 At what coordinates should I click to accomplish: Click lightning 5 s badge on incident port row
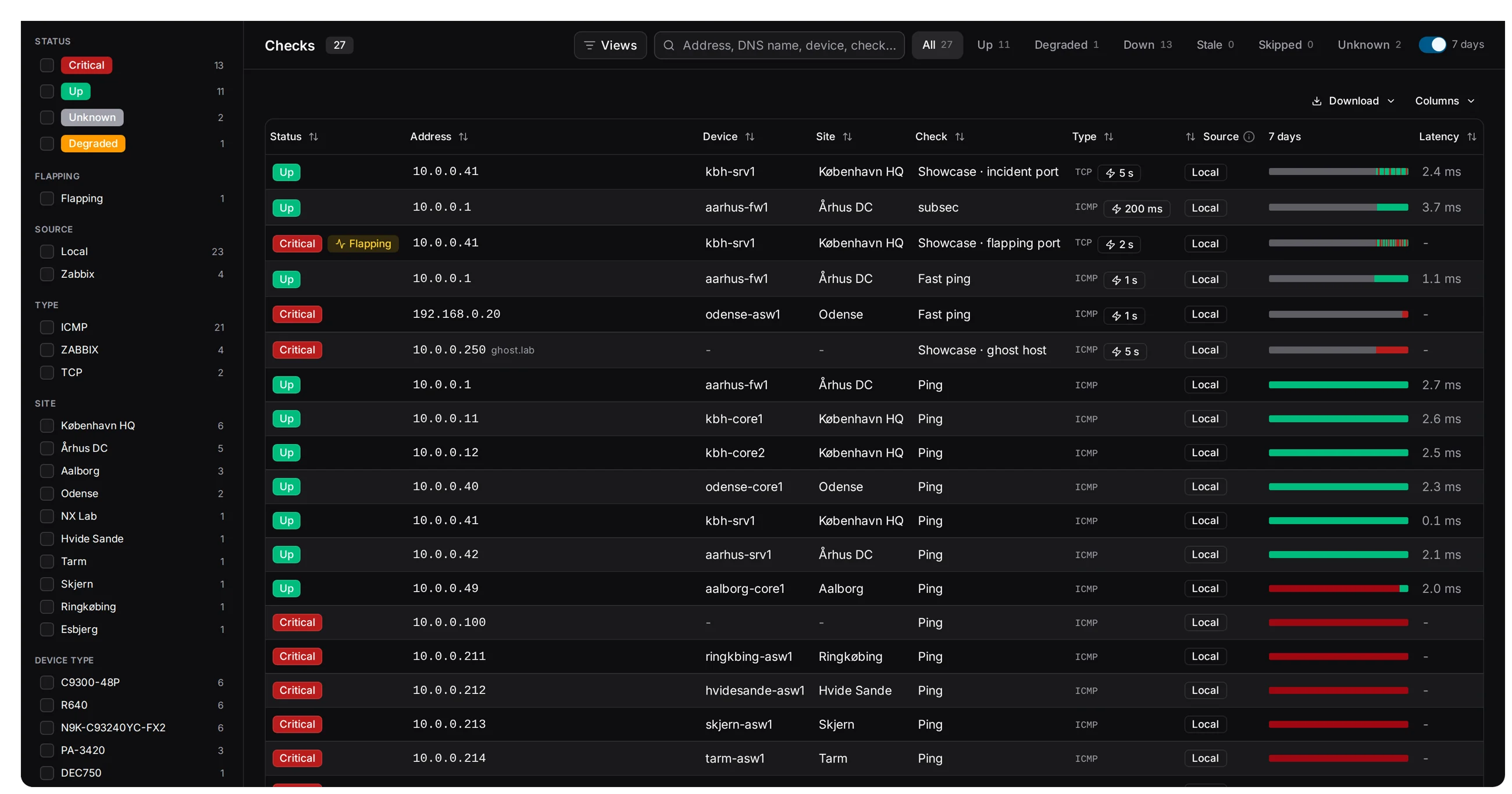tap(1119, 173)
